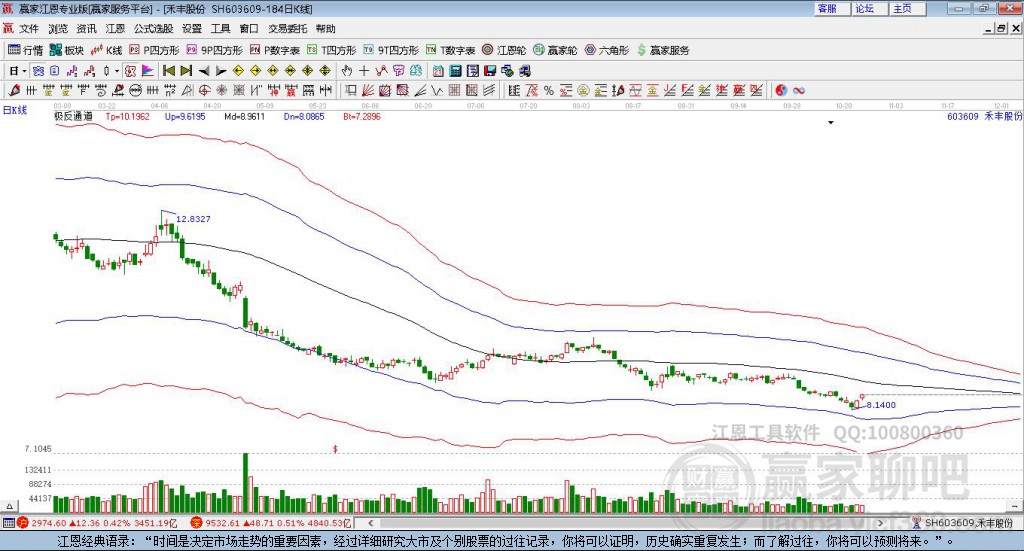Click the 客服 customer service button
Screen dimensions: 1024x551
click(x=831, y=8)
